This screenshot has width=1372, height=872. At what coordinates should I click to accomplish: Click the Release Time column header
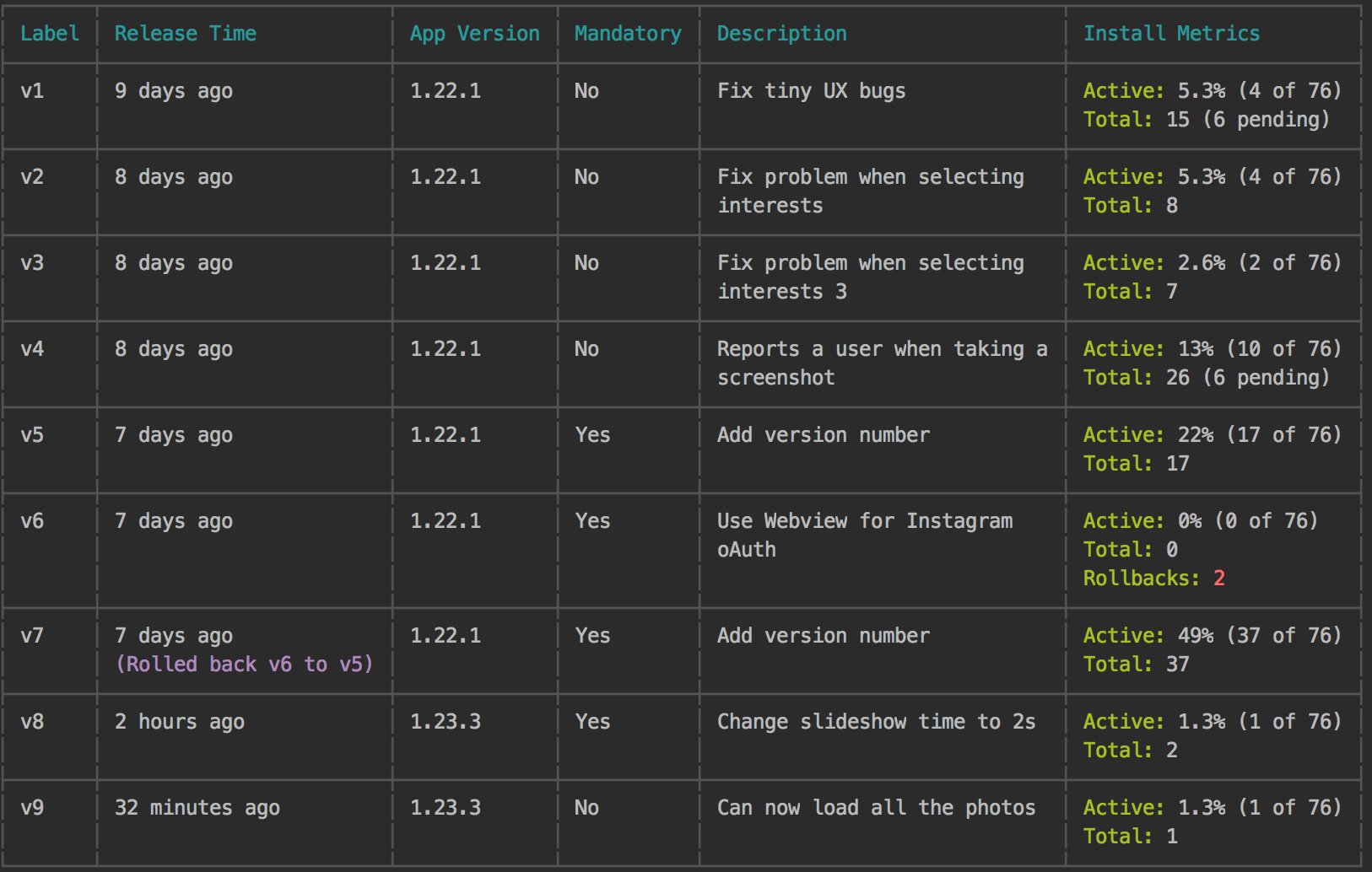click(186, 34)
